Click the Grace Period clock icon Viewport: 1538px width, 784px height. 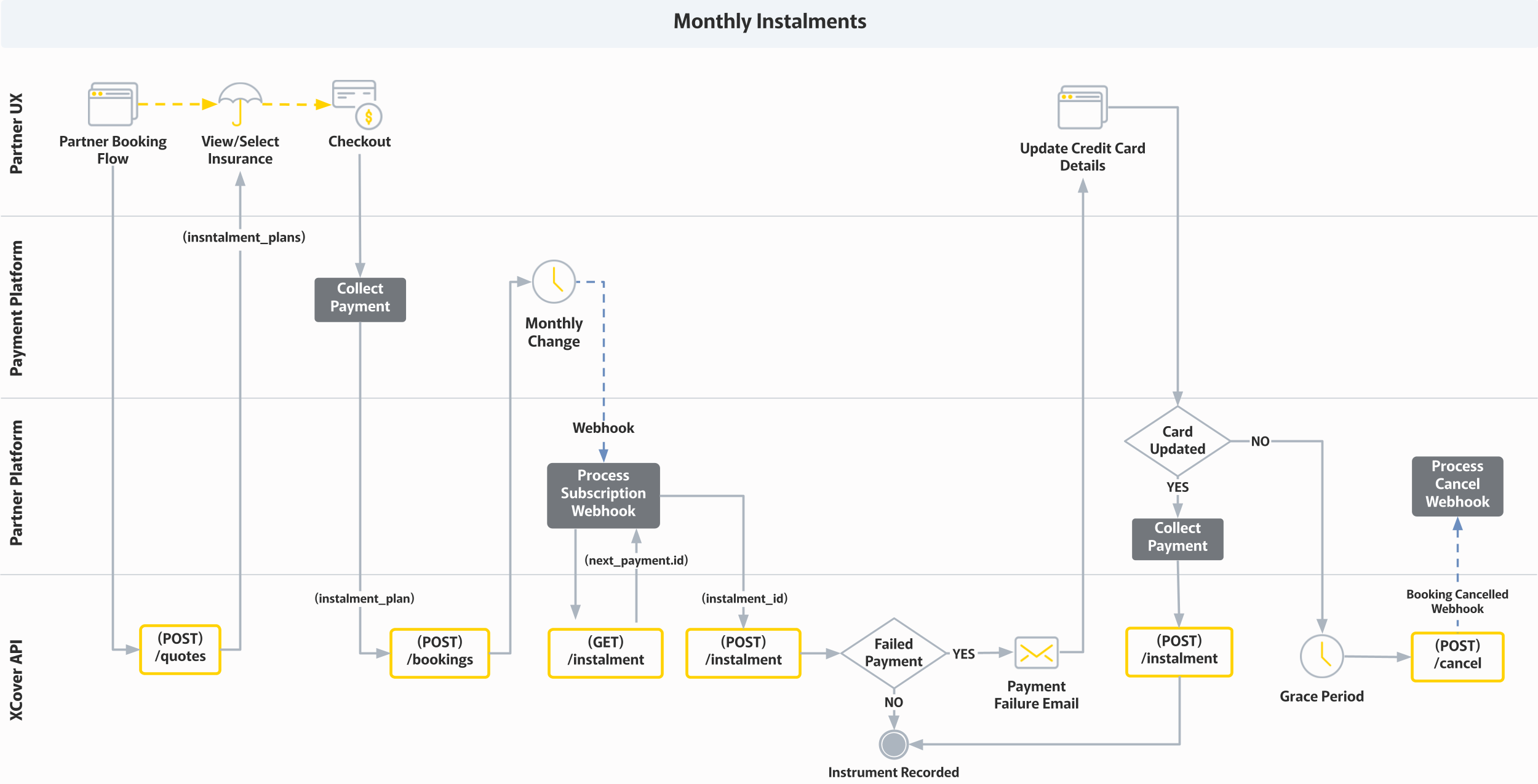coord(1321,656)
